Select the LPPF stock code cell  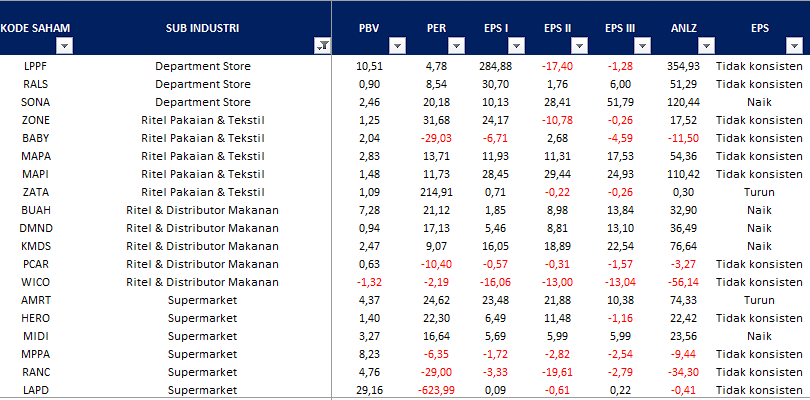pos(36,65)
